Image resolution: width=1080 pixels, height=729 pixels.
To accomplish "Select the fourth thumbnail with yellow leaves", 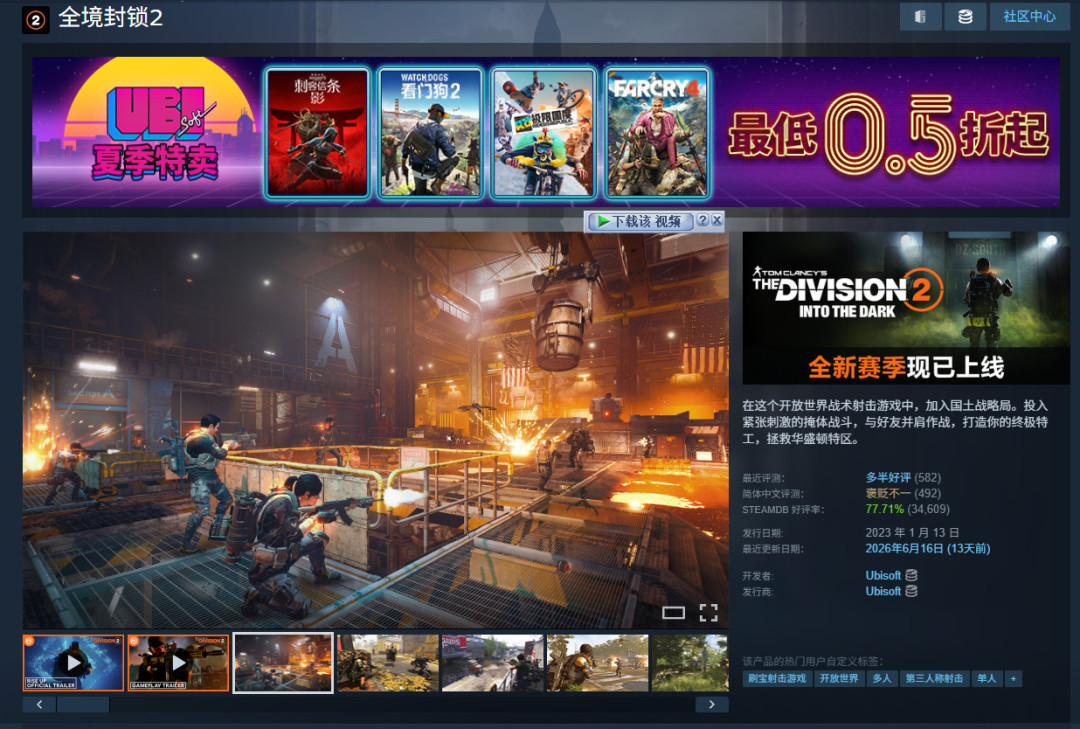I will point(388,663).
